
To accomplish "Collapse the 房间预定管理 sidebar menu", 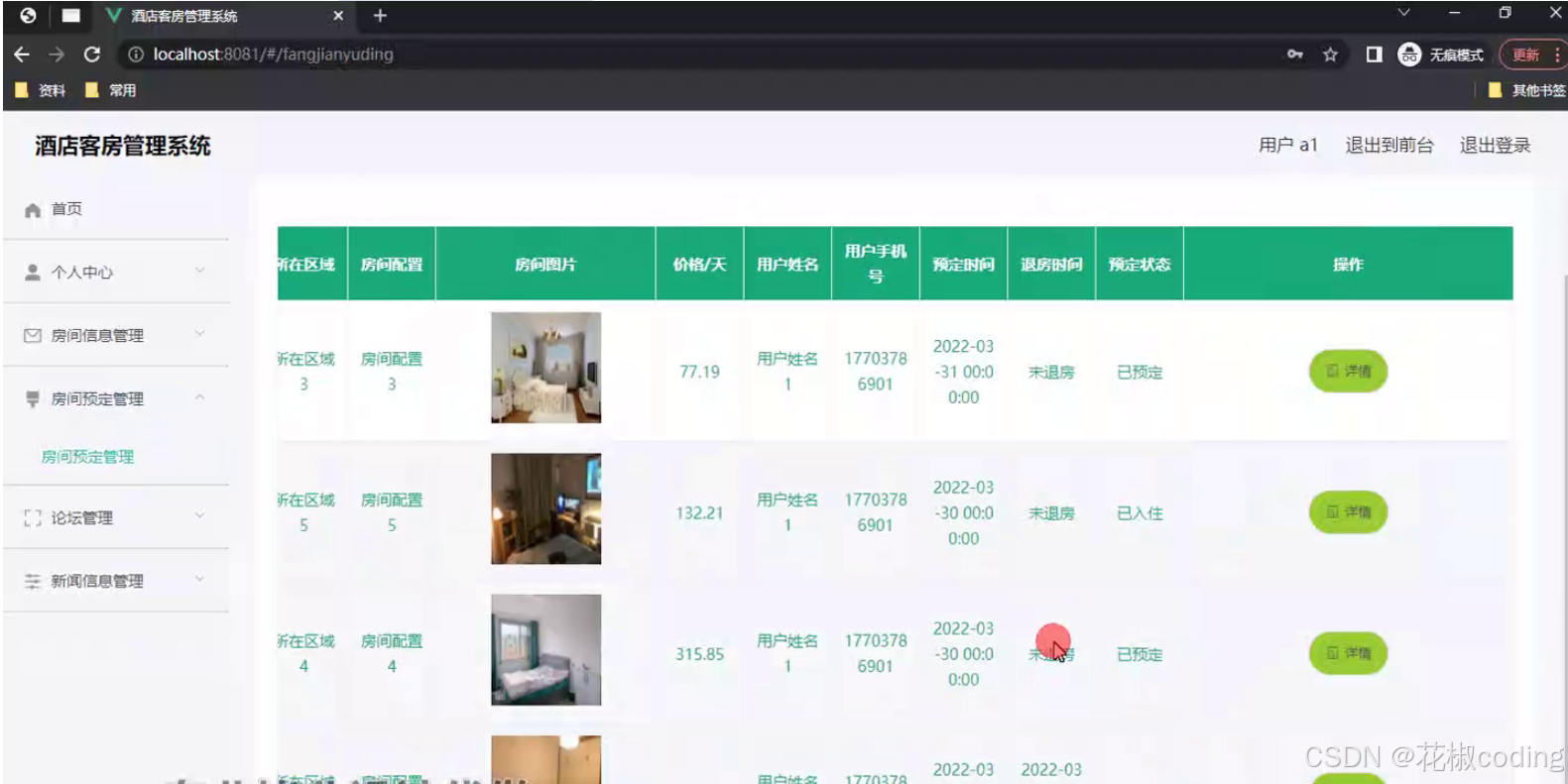I will point(115,398).
